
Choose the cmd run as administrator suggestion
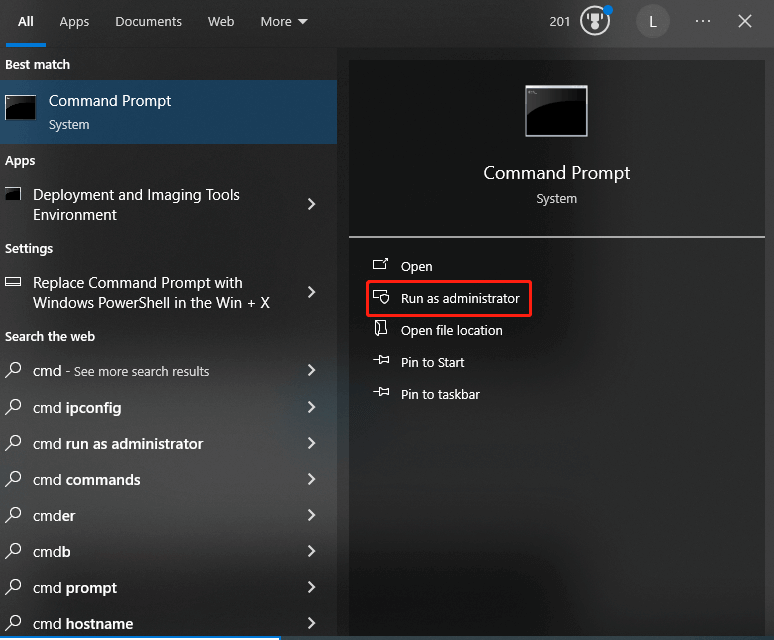coord(118,443)
